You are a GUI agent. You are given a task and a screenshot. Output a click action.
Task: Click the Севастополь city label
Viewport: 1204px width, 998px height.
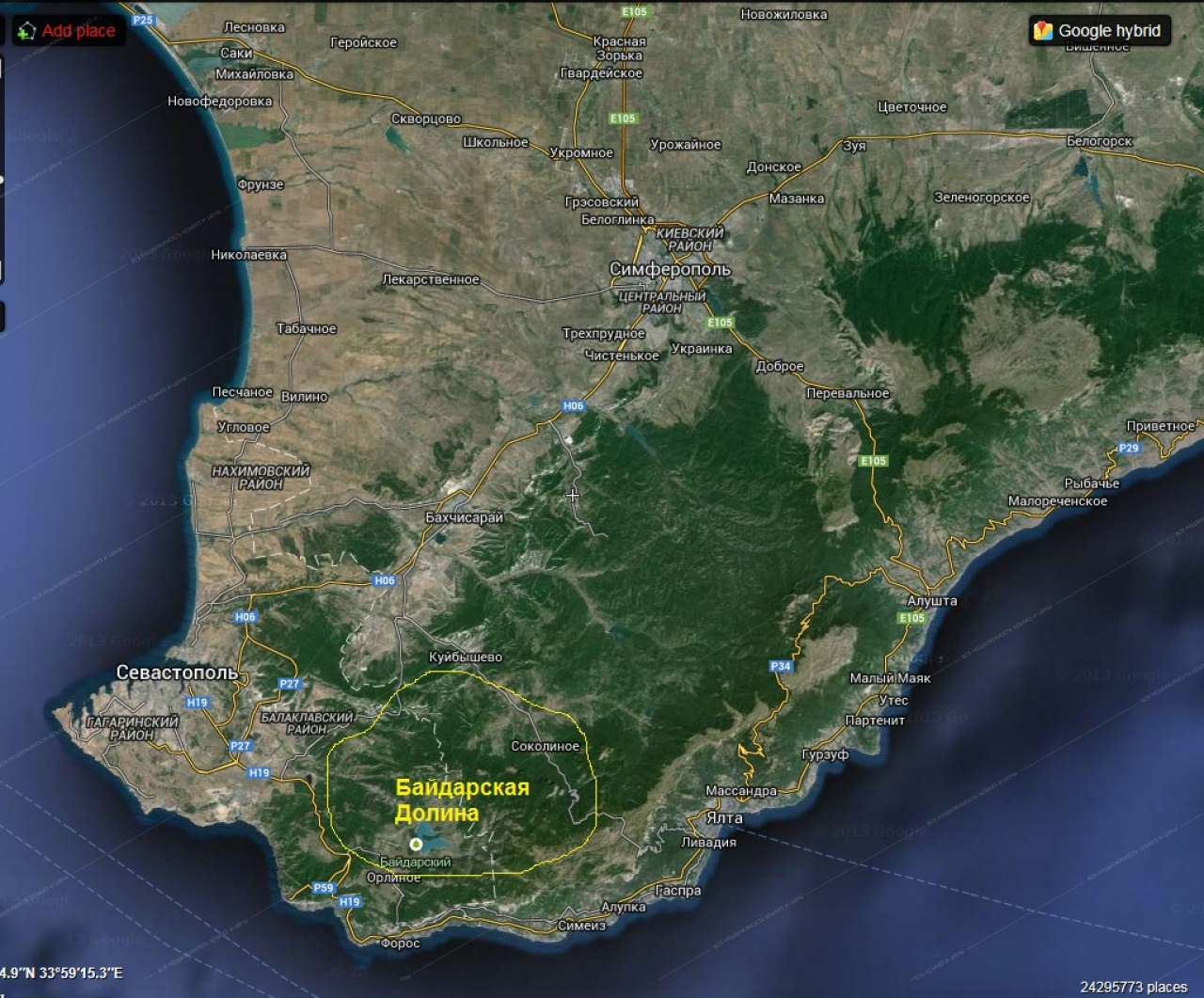pyautogui.click(x=177, y=672)
